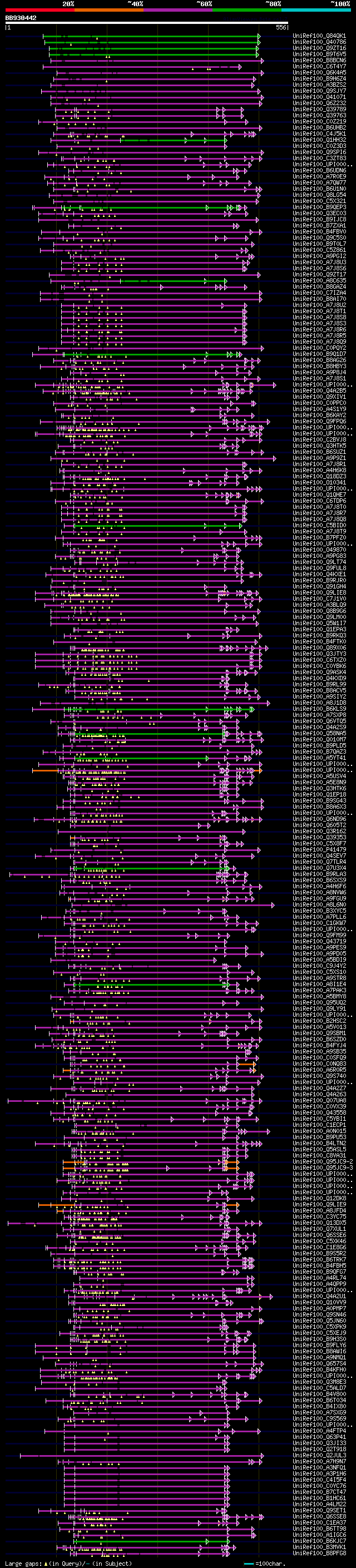
Task: Click the UniRef100_A5USV4 label
Action: click(319, 776)
